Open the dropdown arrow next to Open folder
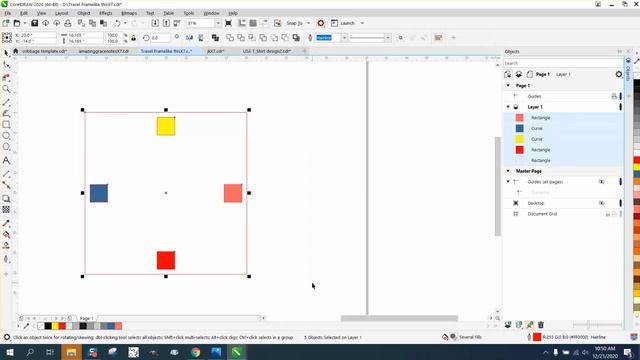This screenshot has height=360, width=640. (24, 23)
